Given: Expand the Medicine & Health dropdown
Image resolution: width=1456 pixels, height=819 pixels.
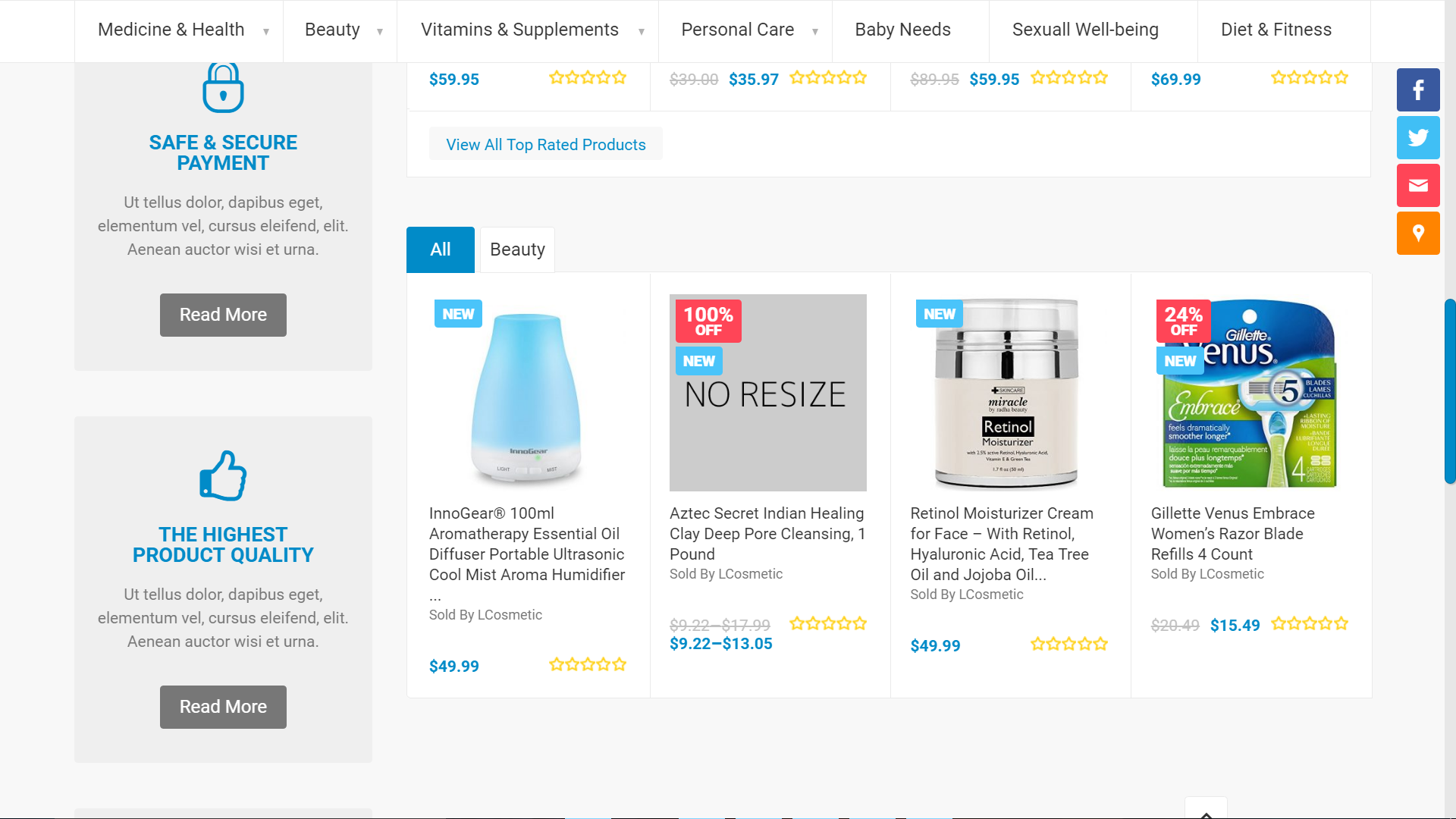Looking at the screenshot, I should pyautogui.click(x=265, y=31).
